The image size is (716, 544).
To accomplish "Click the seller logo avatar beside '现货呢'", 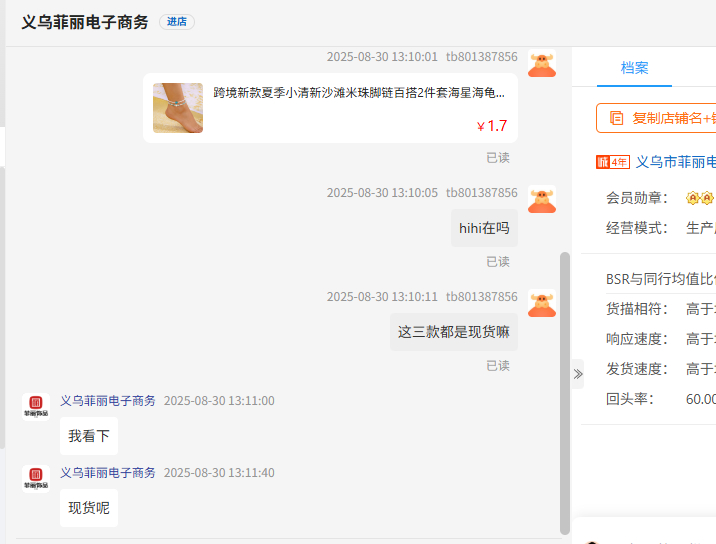I will [36, 479].
